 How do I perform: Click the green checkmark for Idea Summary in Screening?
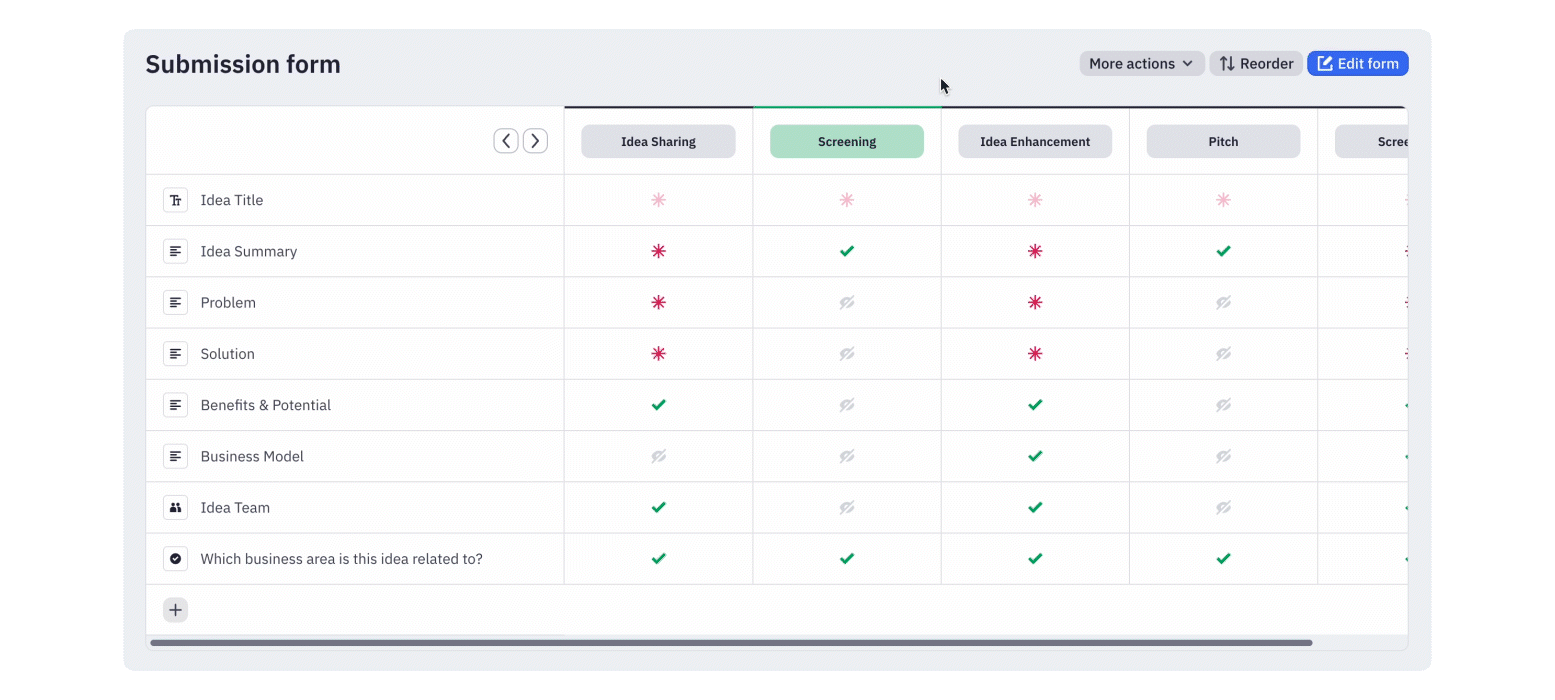847,251
